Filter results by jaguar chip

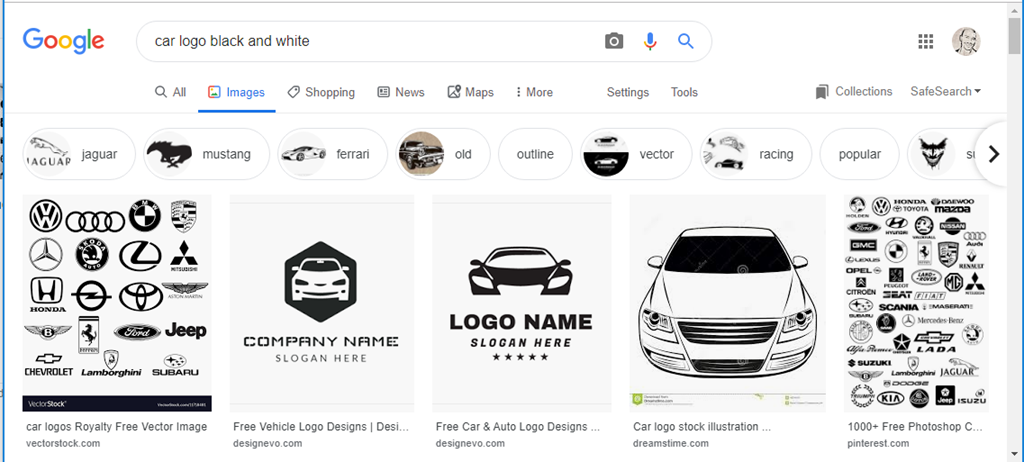[x=76, y=154]
